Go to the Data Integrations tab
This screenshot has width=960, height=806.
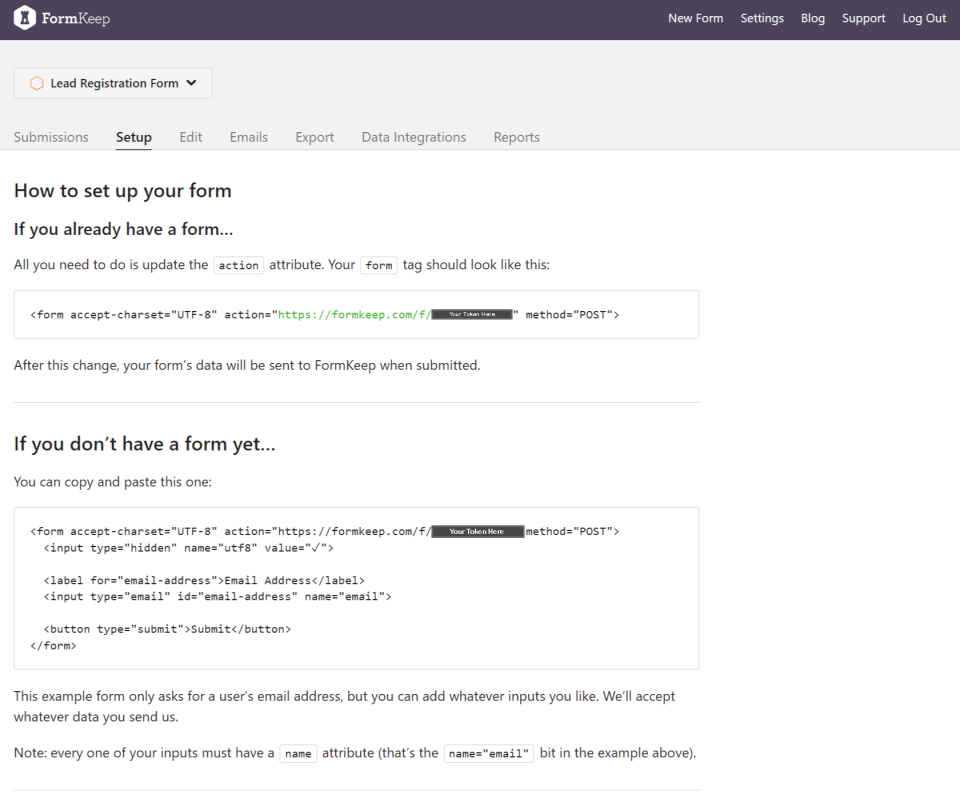[x=414, y=137]
